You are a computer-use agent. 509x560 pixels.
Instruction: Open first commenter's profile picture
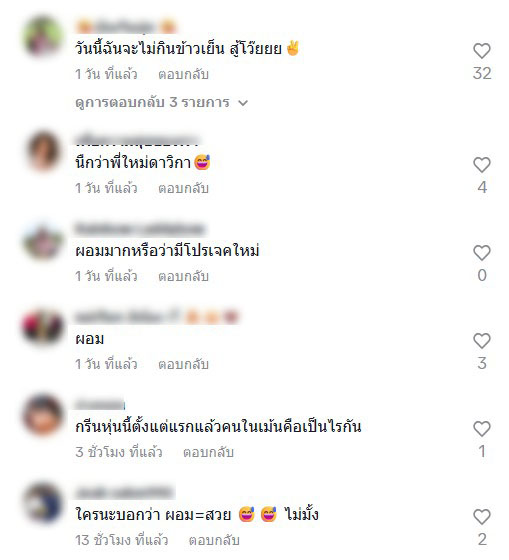(x=43, y=36)
